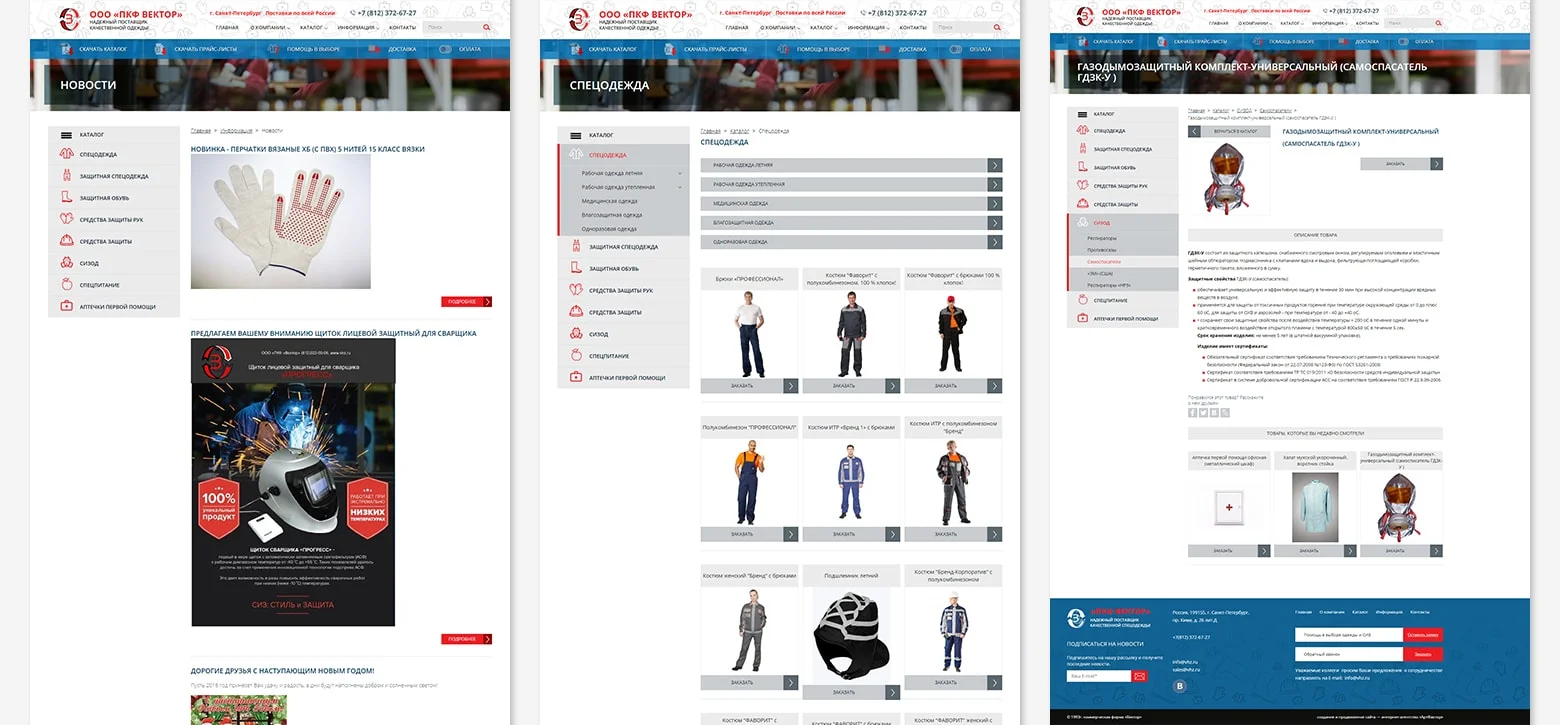Click Заказать under Полукомбинезон "ПРОФЕССИОНАЛ"

pyautogui.click(x=749, y=534)
